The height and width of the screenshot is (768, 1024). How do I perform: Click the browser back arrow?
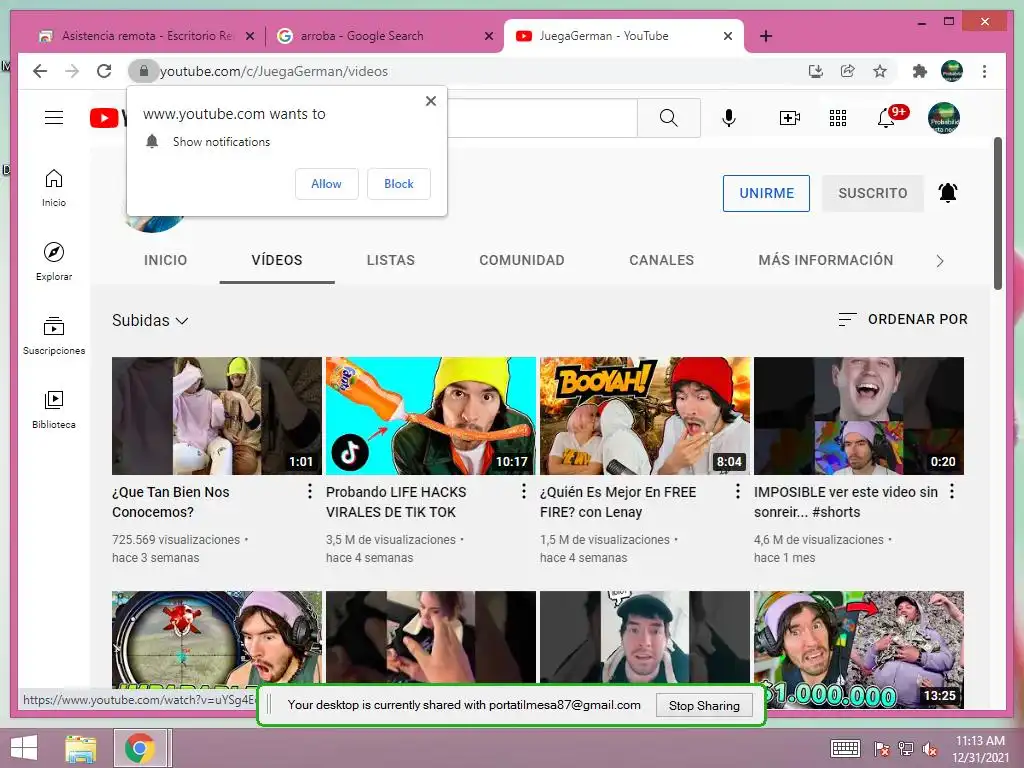pos(40,71)
